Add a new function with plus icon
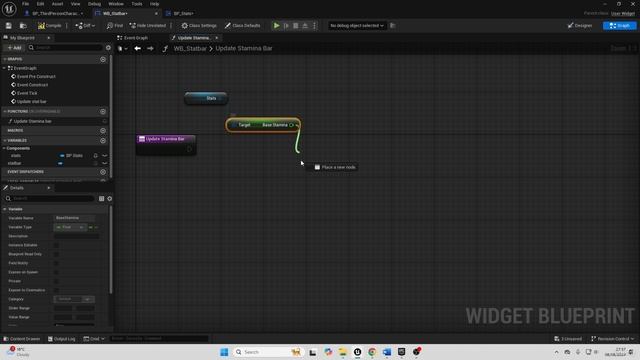Viewport: 640px width, 360px height. click(103, 111)
